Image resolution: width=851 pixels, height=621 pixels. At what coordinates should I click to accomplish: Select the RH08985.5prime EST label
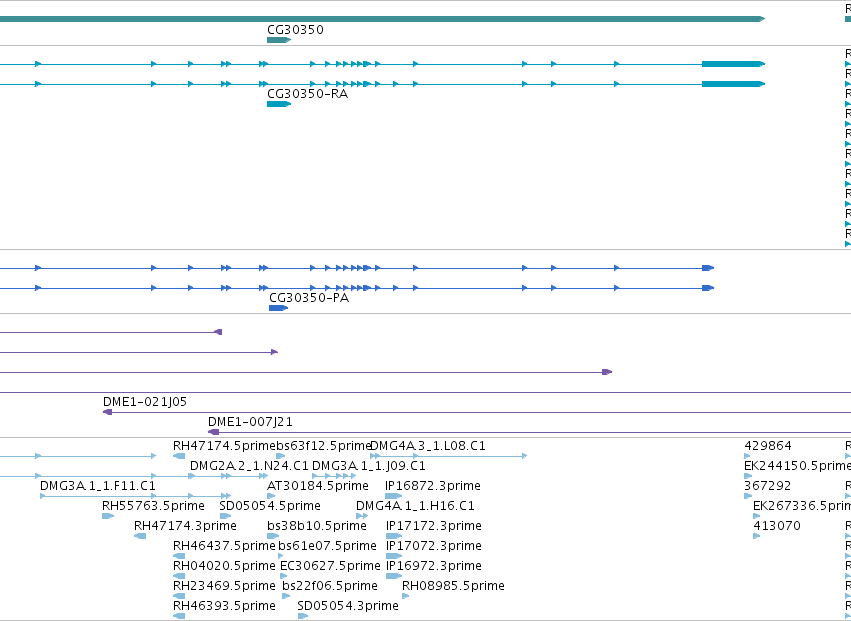453,586
